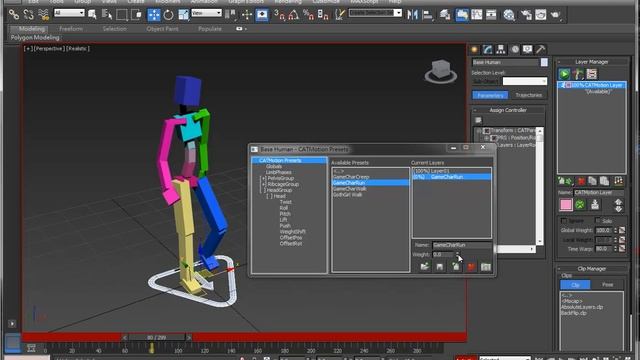Click the green Animation Mode play toggle
Viewport: 640px width, 360px height.
pyautogui.click(x=564, y=74)
